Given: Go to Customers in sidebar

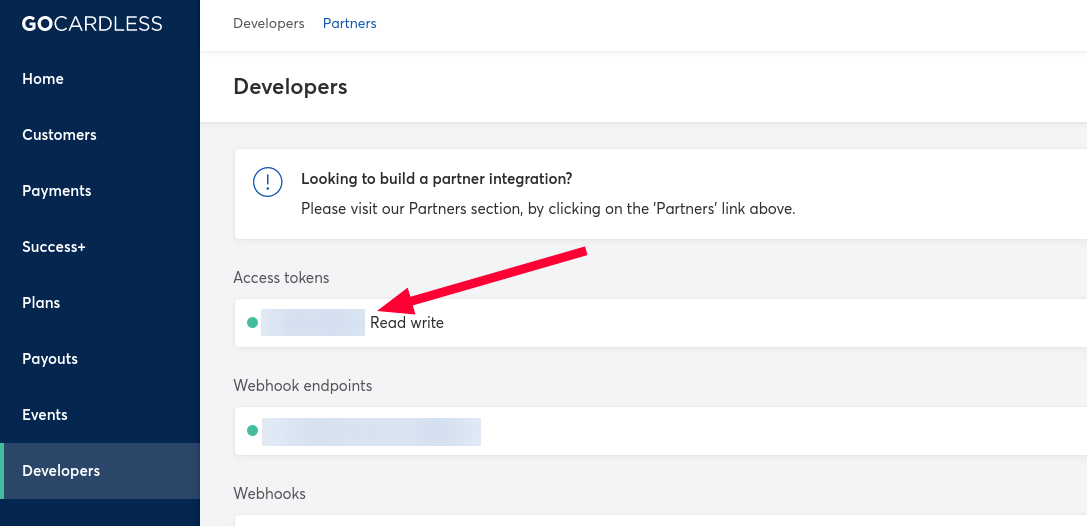Looking at the screenshot, I should (59, 135).
